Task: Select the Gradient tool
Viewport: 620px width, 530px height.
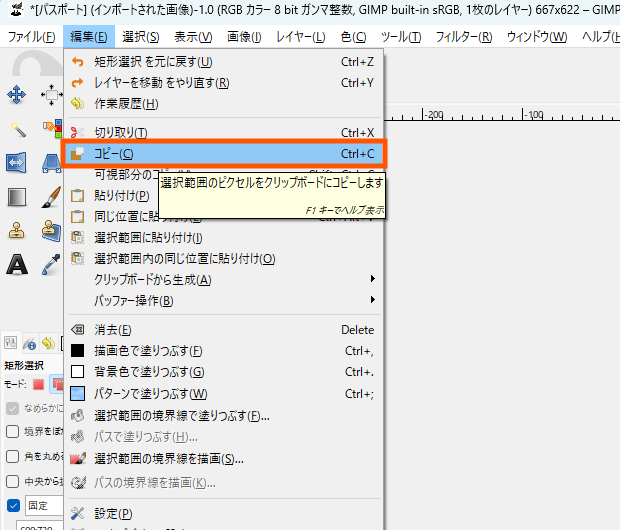Action: (x=16, y=197)
